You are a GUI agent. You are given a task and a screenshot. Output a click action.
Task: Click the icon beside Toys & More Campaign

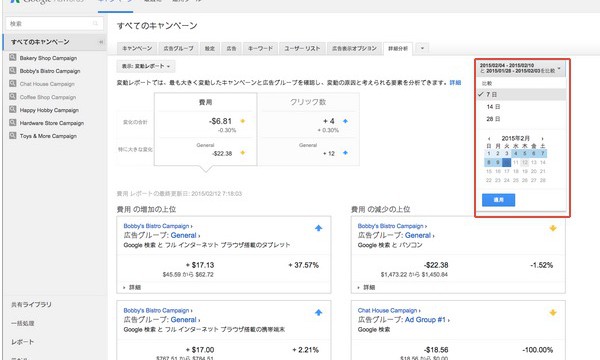click(x=13, y=135)
